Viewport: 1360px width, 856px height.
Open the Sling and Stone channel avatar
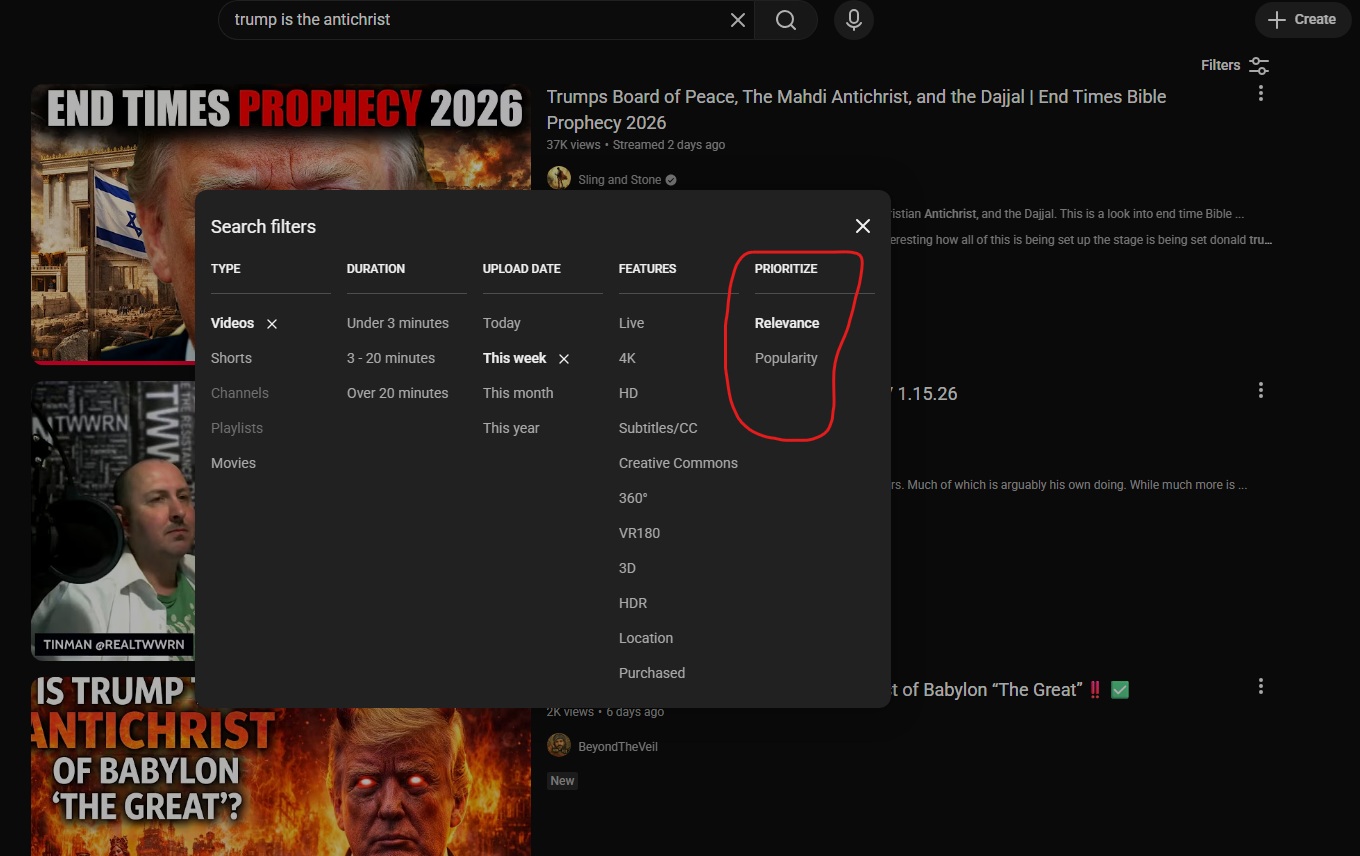559,180
